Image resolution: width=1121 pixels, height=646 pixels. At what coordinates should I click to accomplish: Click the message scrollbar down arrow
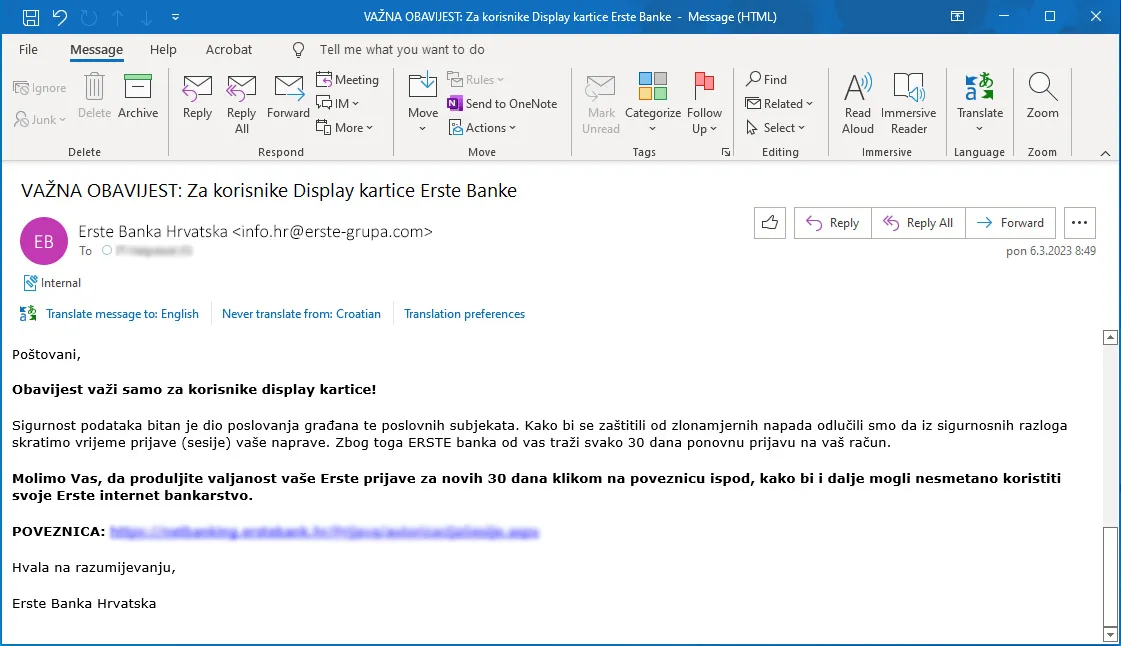tap(1110, 634)
